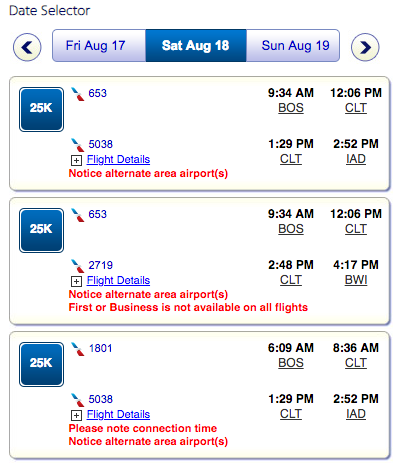Click American Airlines logo beside flight 1801
396x464 pixels.
pyautogui.click(x=78, y=349)
